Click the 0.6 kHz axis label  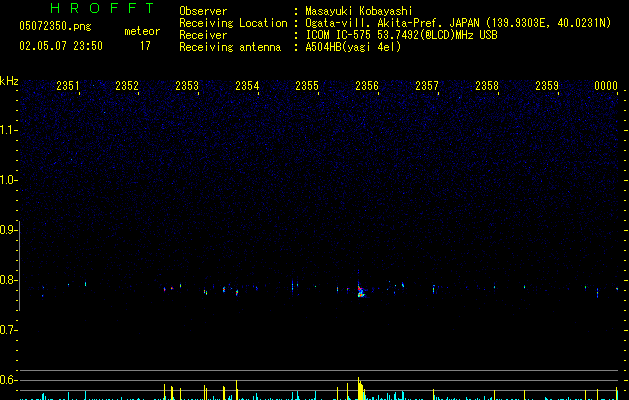(x=7, y=380)
